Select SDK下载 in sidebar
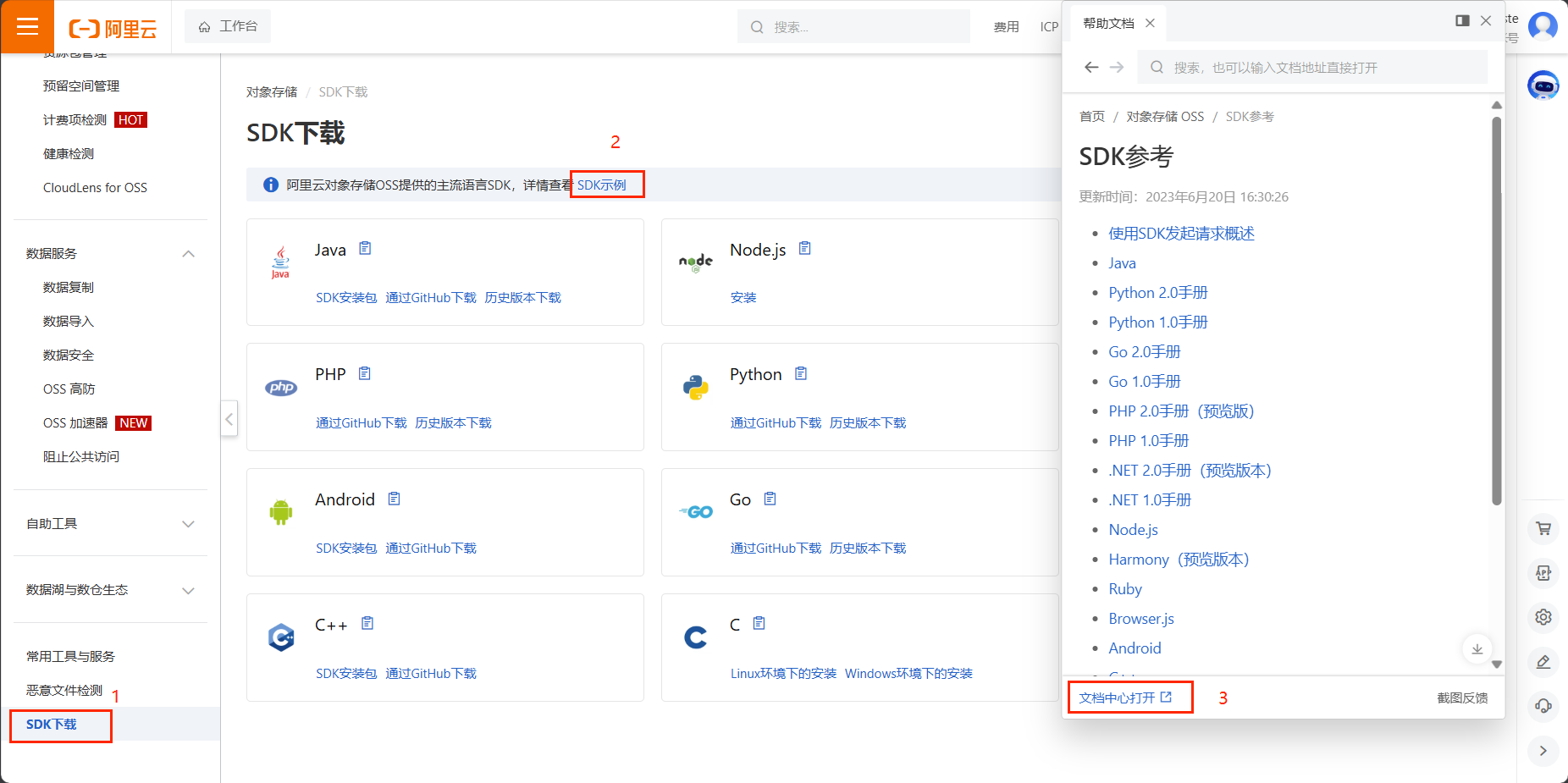Viewport: 1568px width, 783px height. click(x=52, y=725)
